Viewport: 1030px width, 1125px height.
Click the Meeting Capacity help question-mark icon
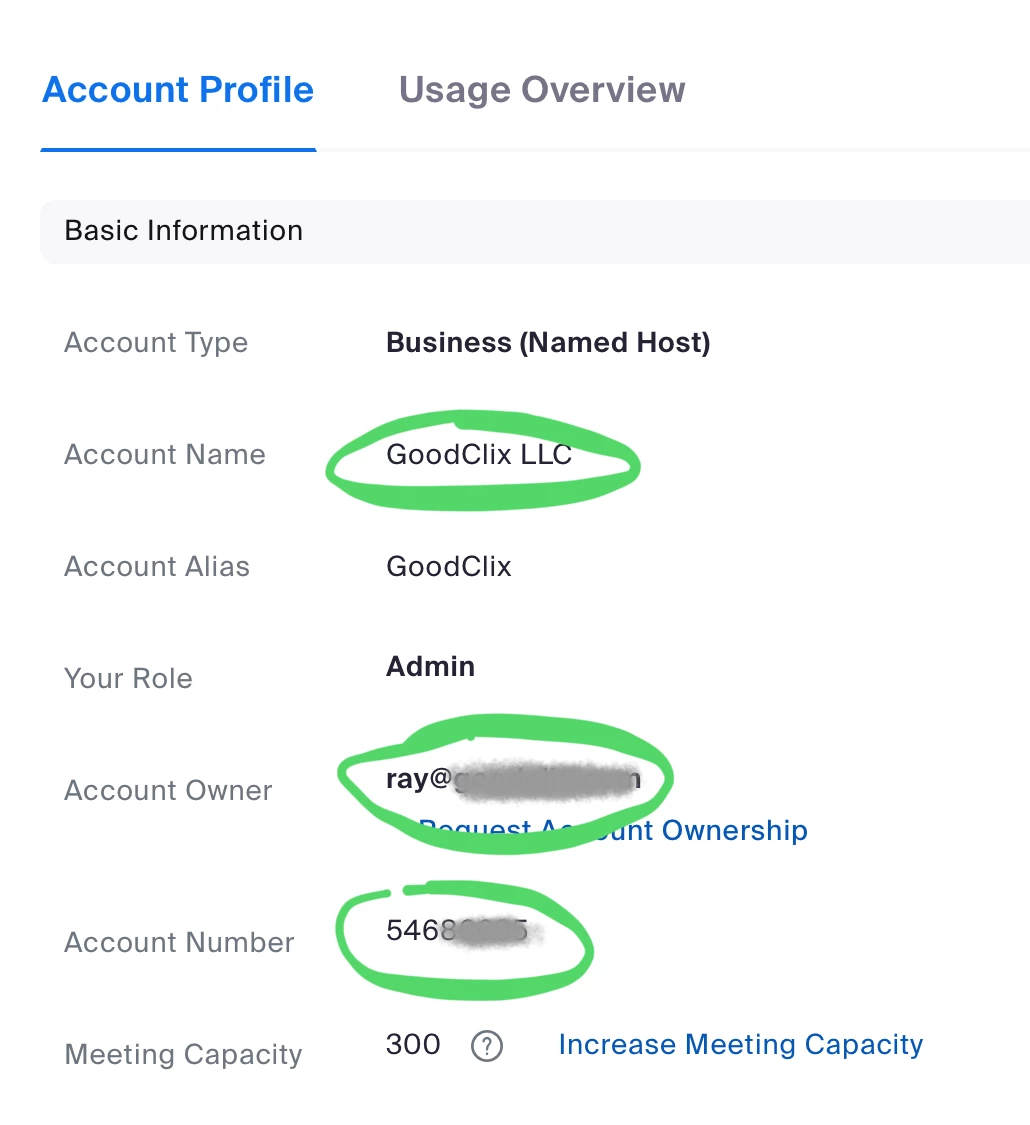pos(487,1046)
